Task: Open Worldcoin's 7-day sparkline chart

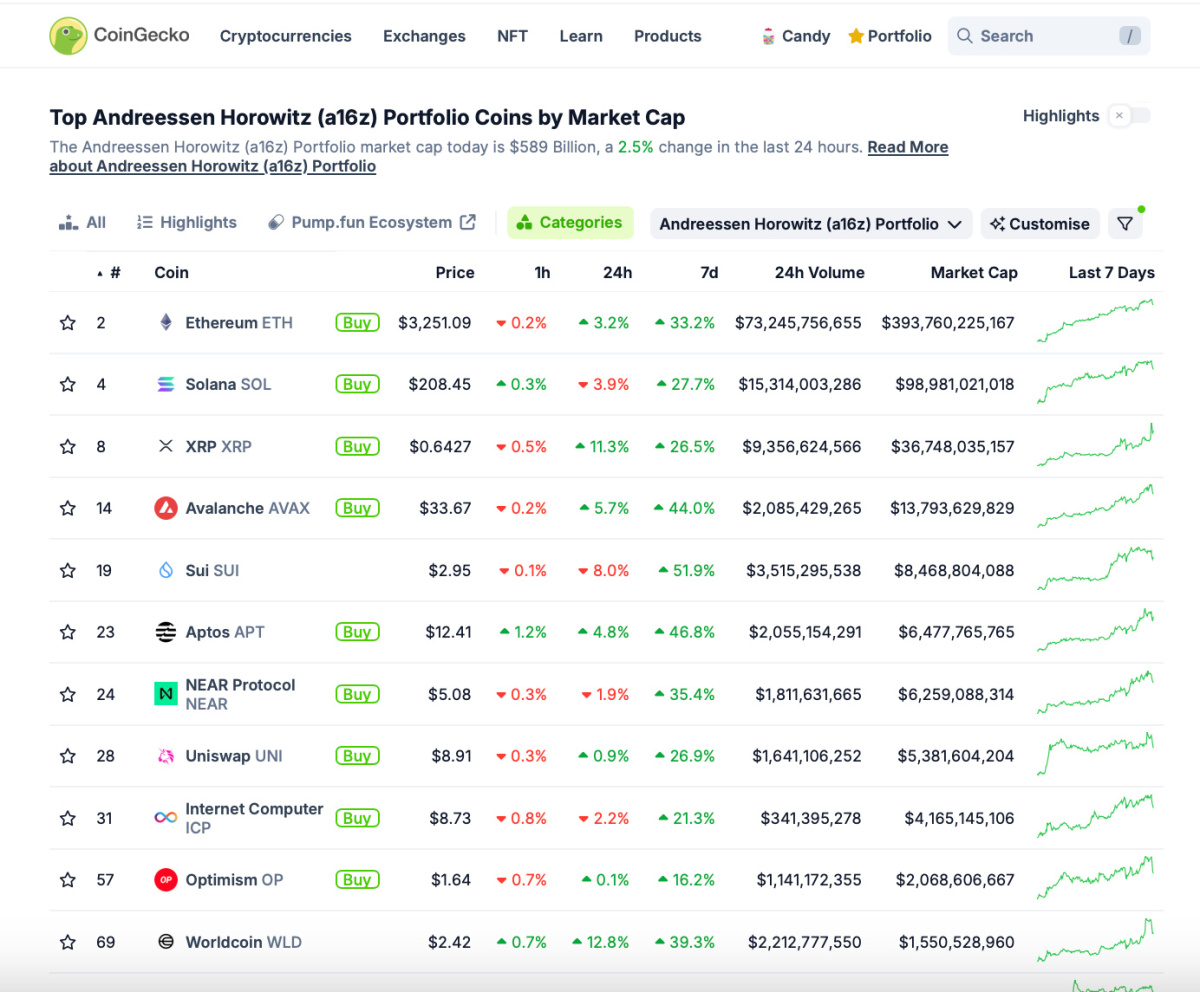Action: click(x=1096, y=940)
